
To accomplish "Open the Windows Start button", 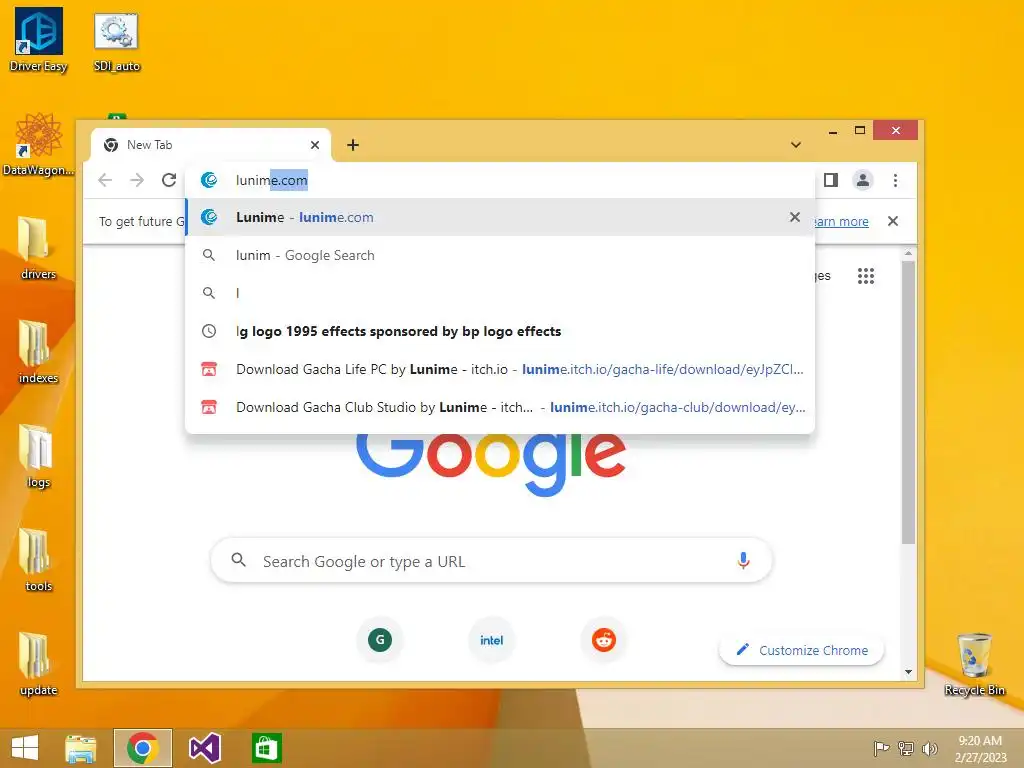I will point(25,748).
